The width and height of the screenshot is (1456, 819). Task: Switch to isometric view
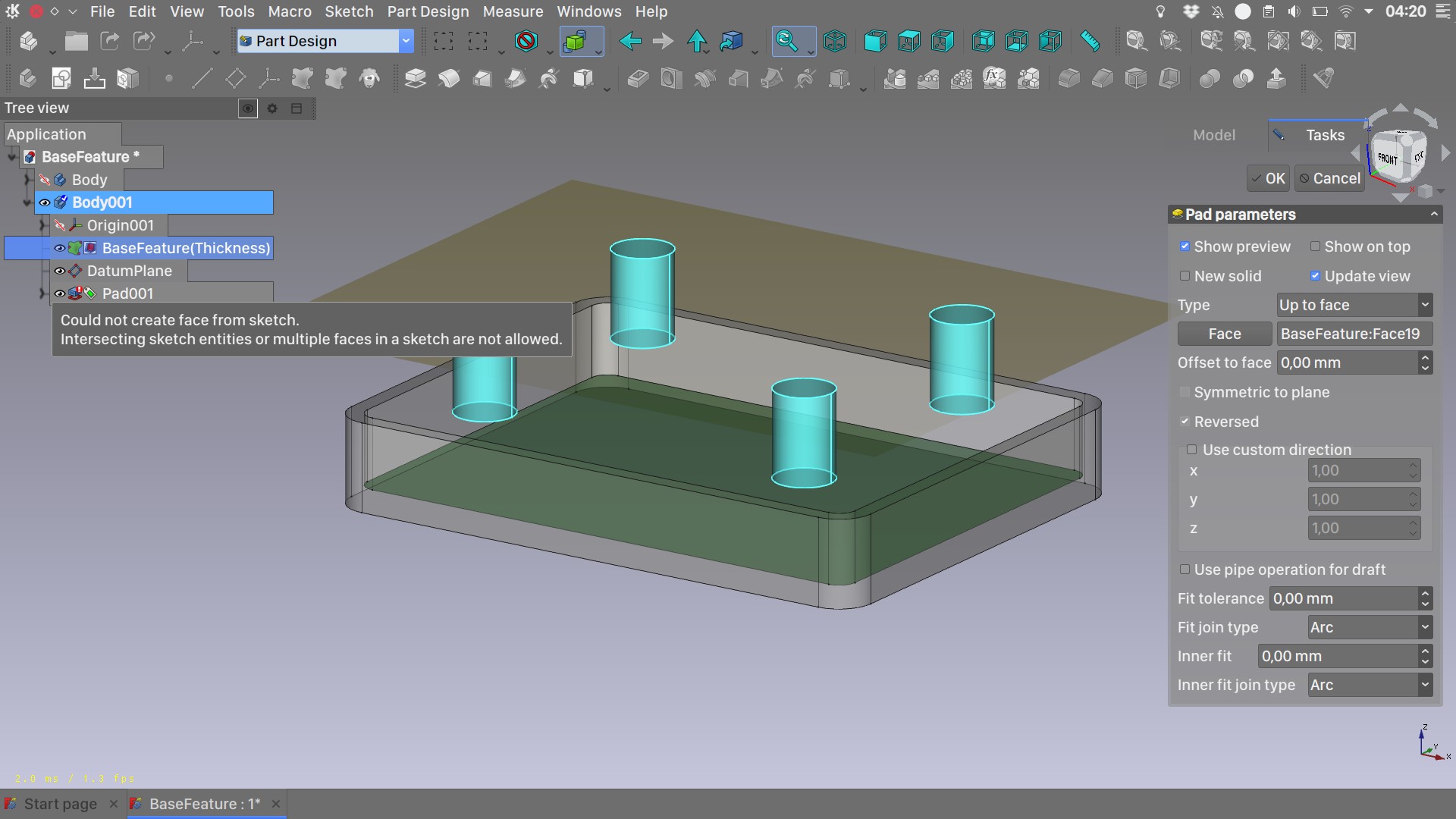coord(835,41)
